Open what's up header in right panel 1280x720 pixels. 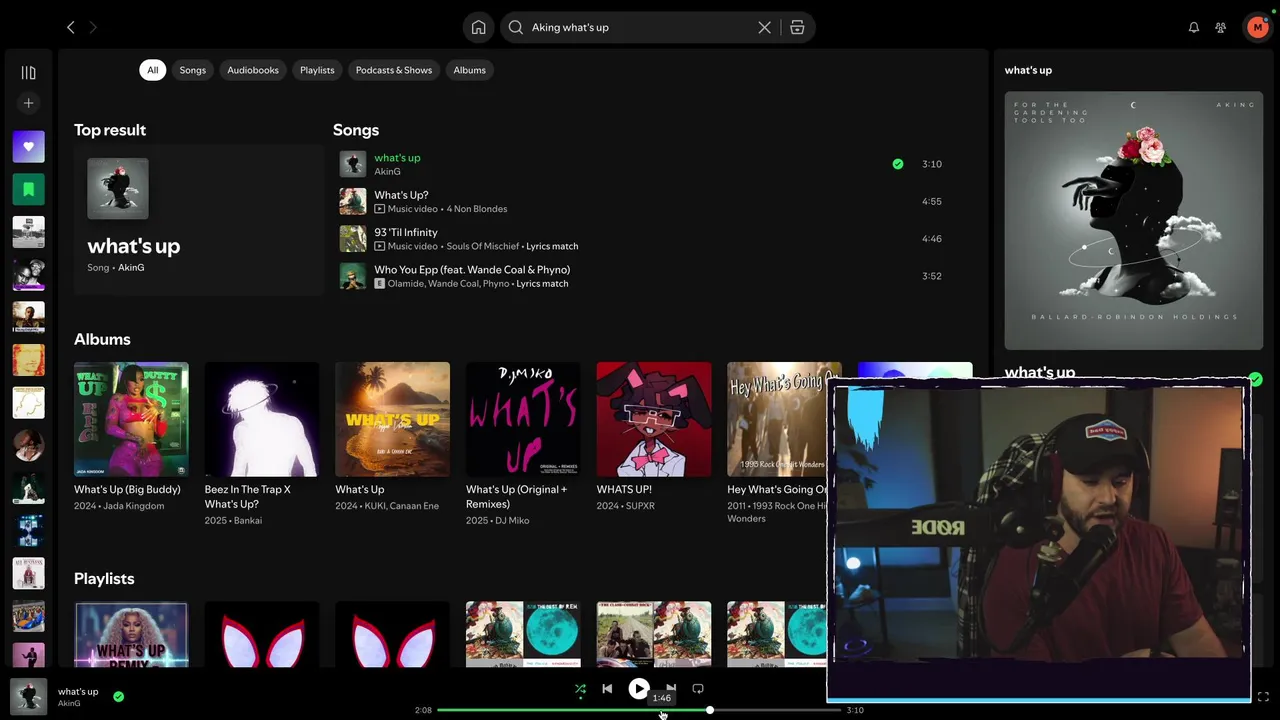pyautogui.click(x=1028, y=70)
